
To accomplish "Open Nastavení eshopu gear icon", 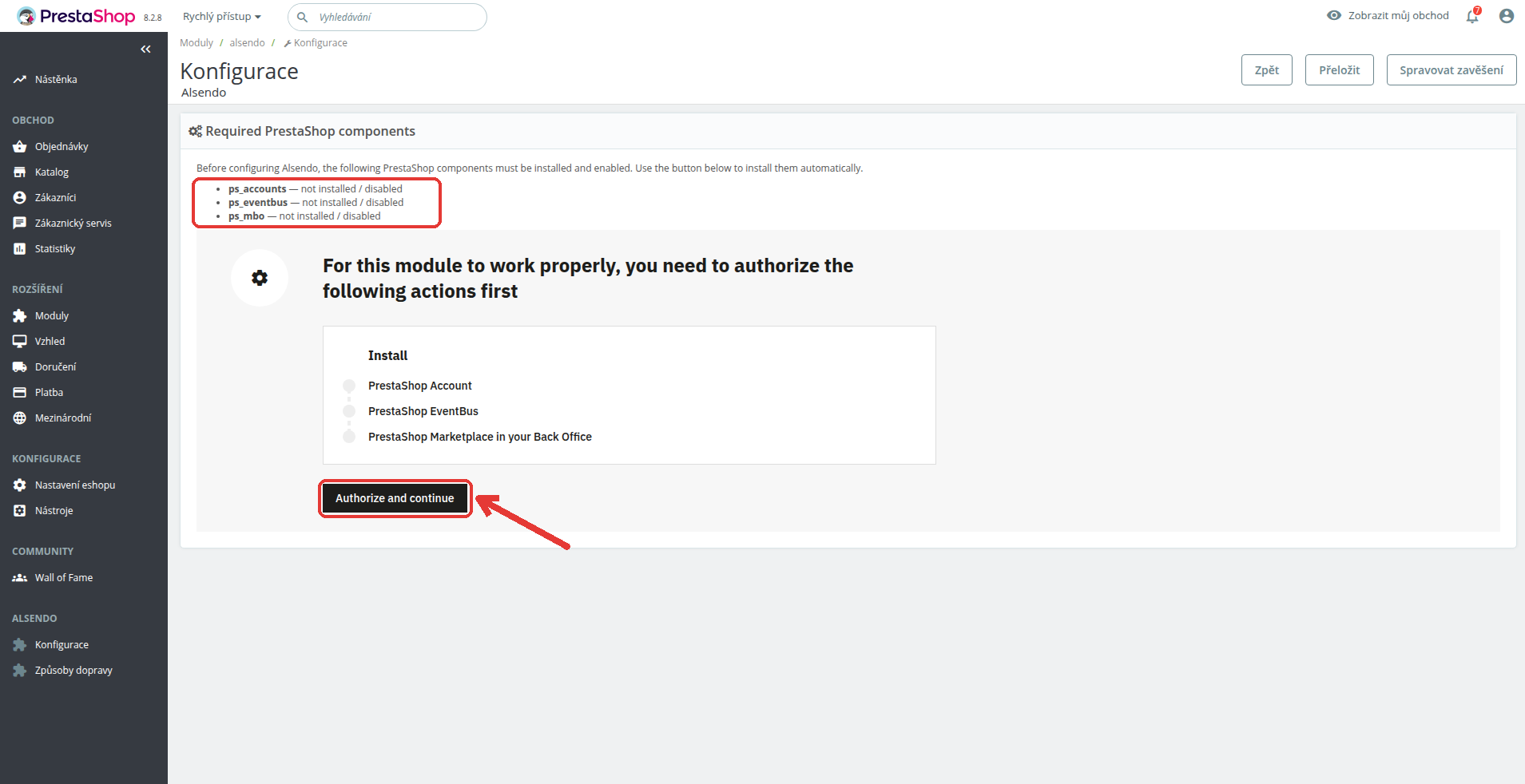I will pos(20,485).
